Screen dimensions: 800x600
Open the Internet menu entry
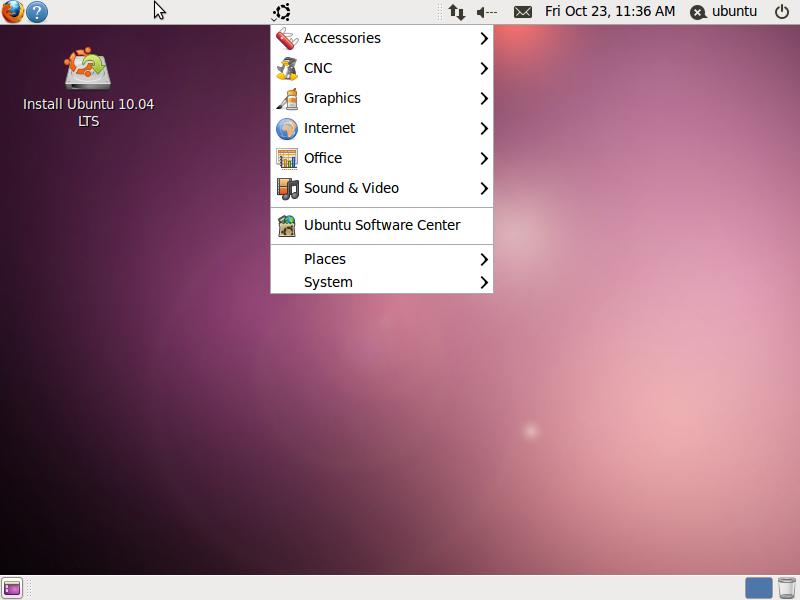click(x=382, y=129)
